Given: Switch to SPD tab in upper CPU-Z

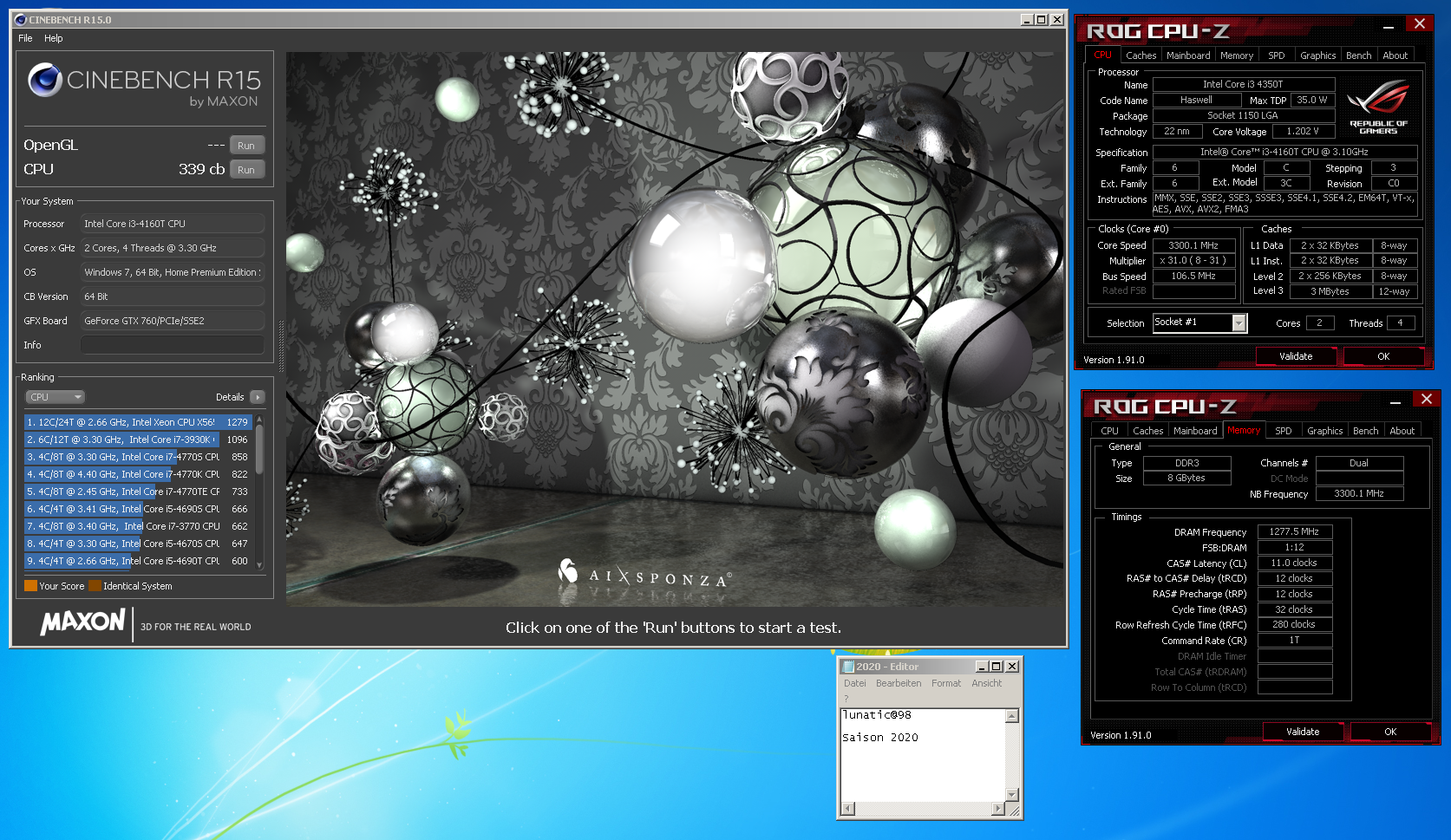Looking at the screenshot, I should (1277, 55).
